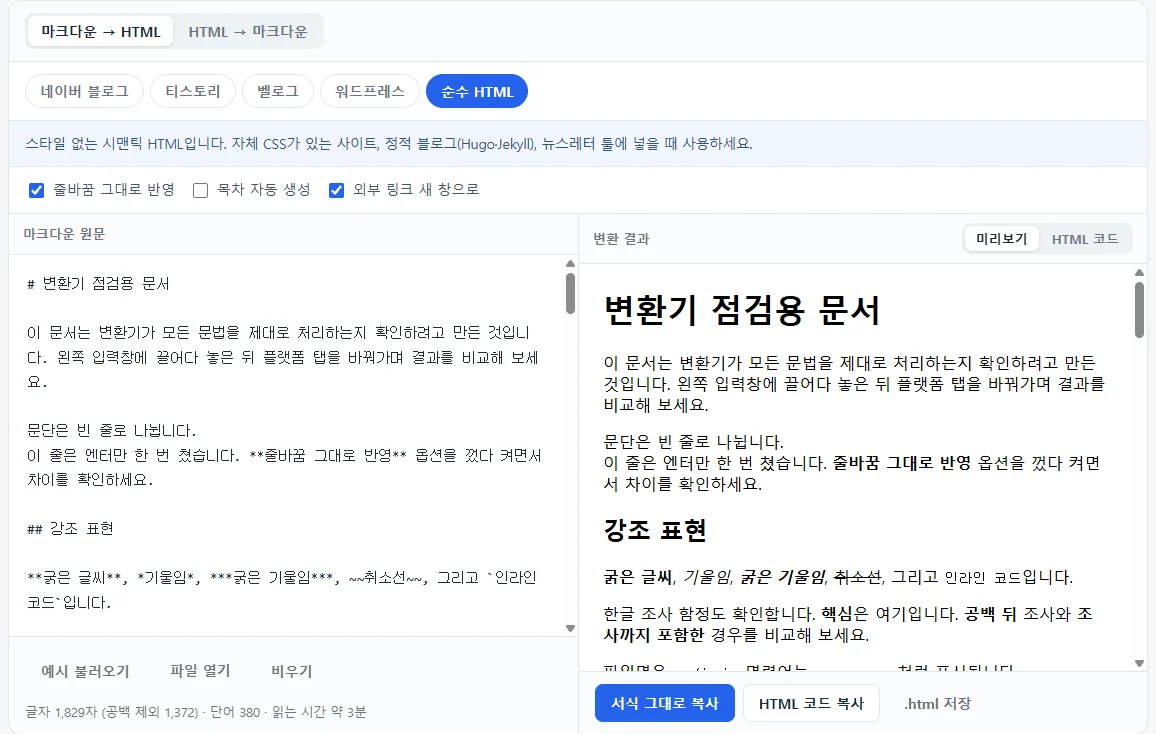Select the 네이버 블로그 platform
Viewport: 1156px width, 734px height.
(x=84, y=91)
